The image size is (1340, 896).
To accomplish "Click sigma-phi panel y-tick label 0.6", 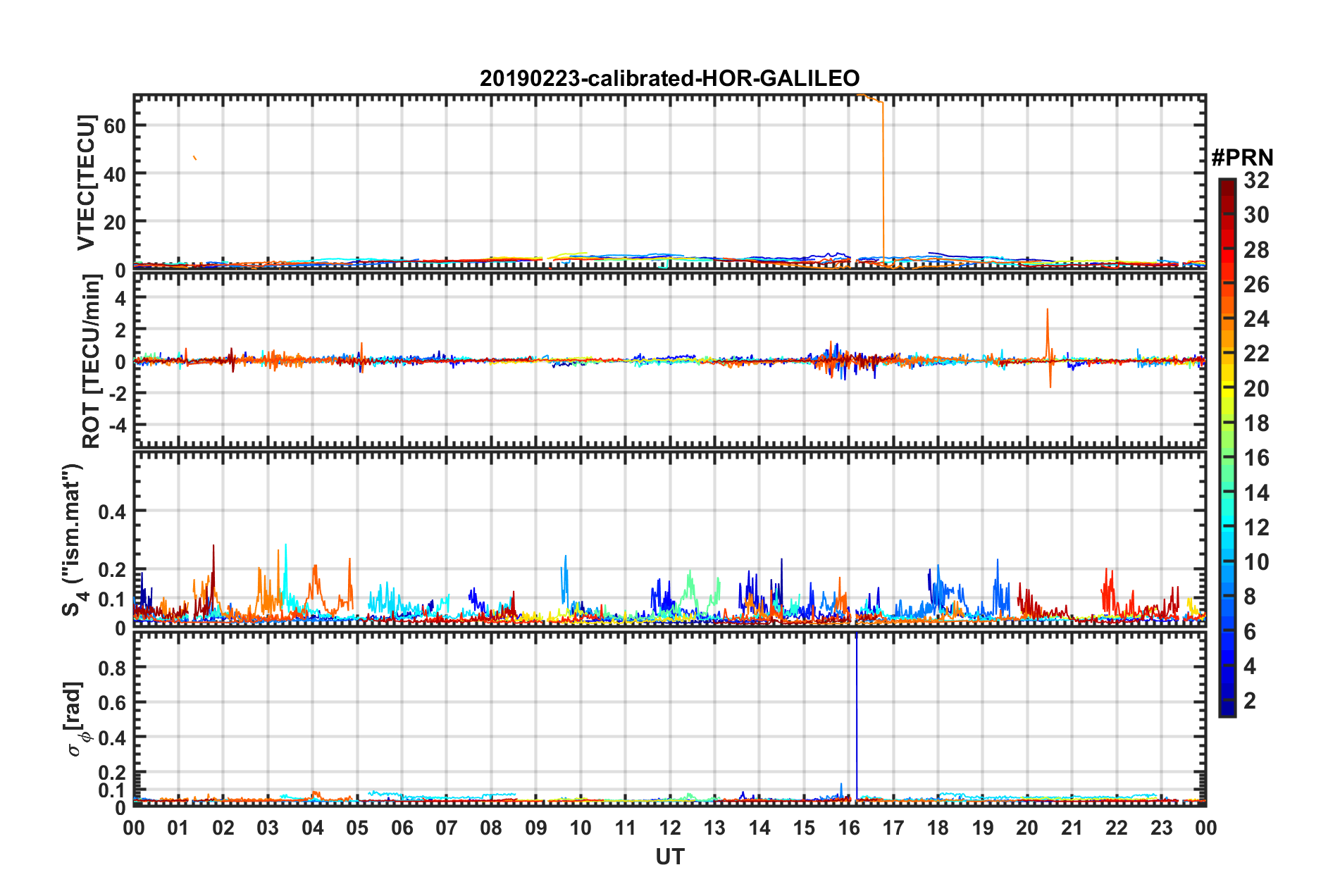I will point(112,703).
